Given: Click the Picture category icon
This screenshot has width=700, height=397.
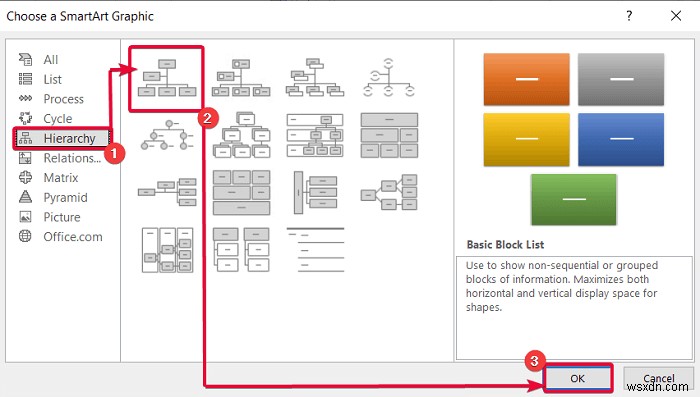Looking at the screenshot, I should coord(25,217).
